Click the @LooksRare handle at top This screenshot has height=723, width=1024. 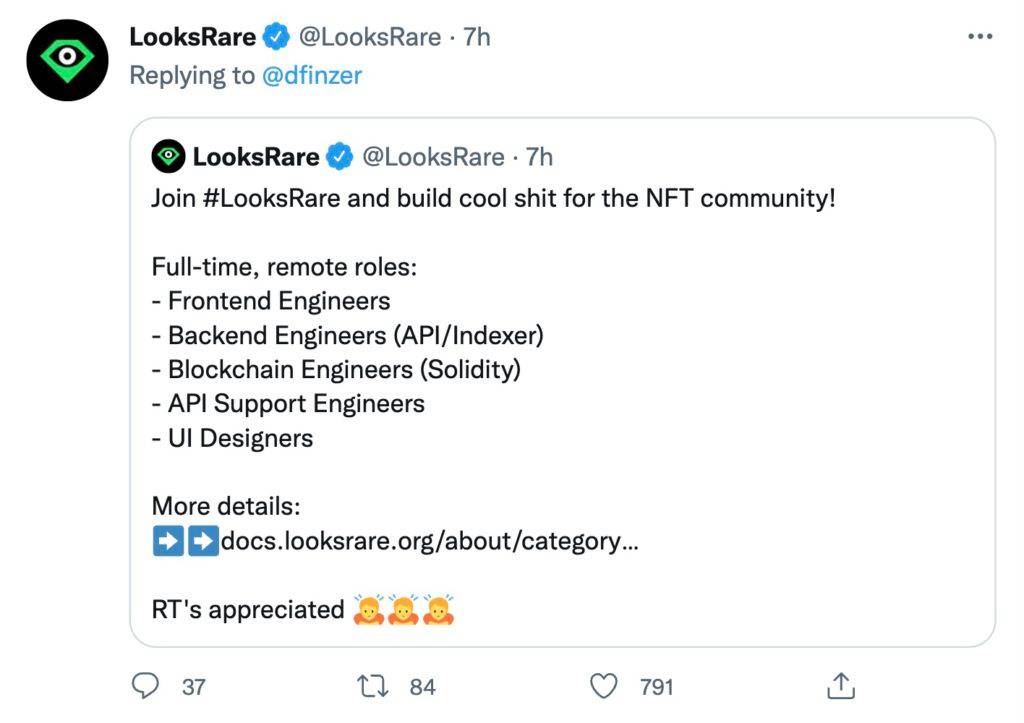coord(370,37)
